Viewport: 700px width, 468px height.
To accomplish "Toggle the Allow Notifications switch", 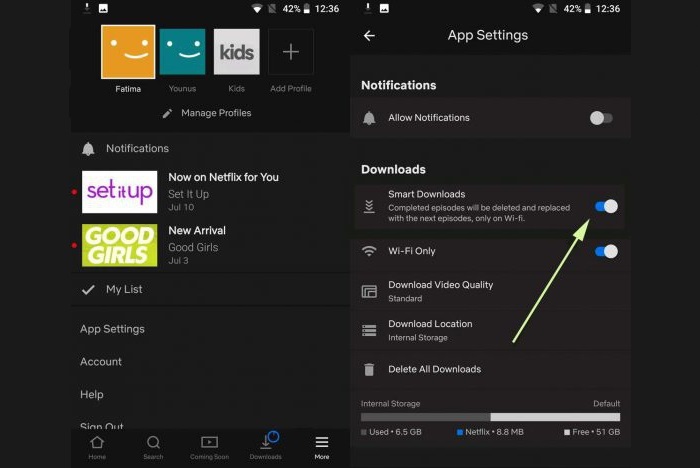I will 601,118.
